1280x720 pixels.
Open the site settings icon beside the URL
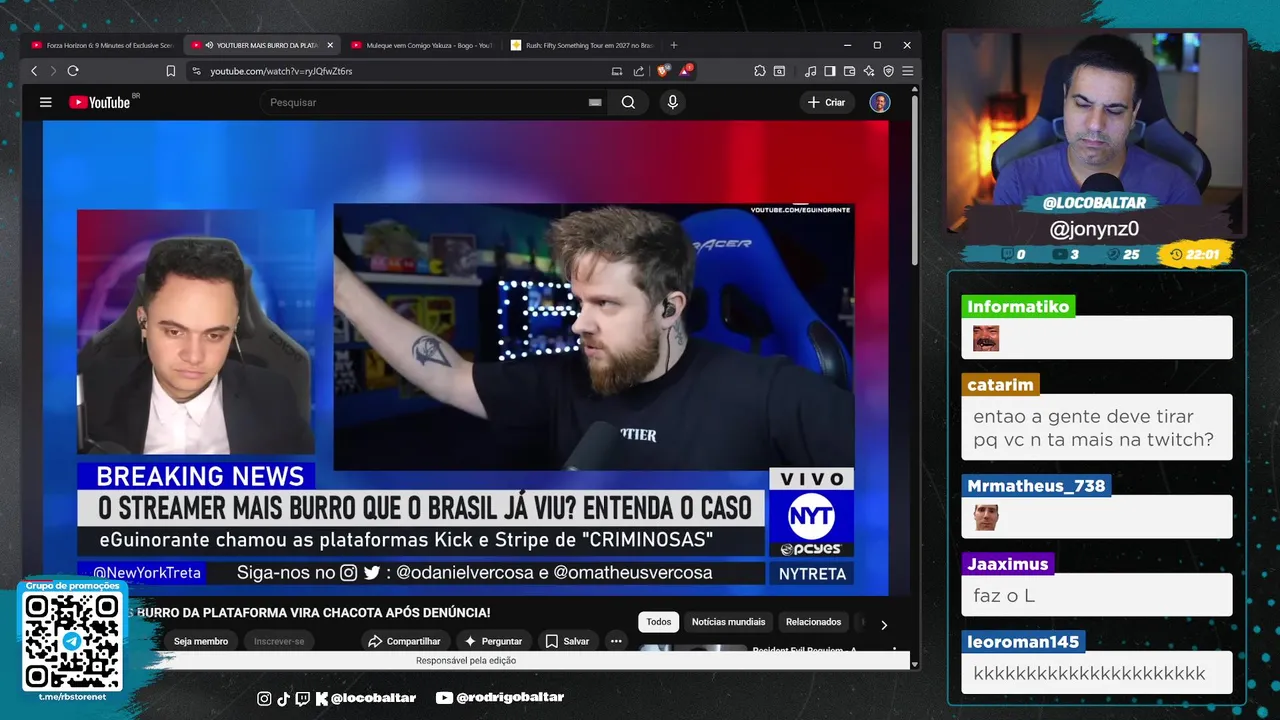click(196, 71)
